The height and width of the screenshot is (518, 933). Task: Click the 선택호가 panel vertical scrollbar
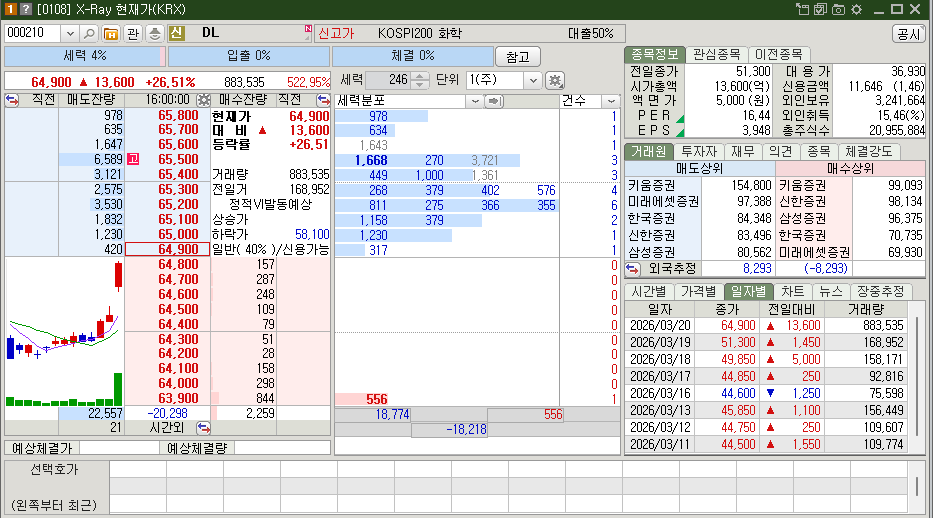click(x=916, y=487)
